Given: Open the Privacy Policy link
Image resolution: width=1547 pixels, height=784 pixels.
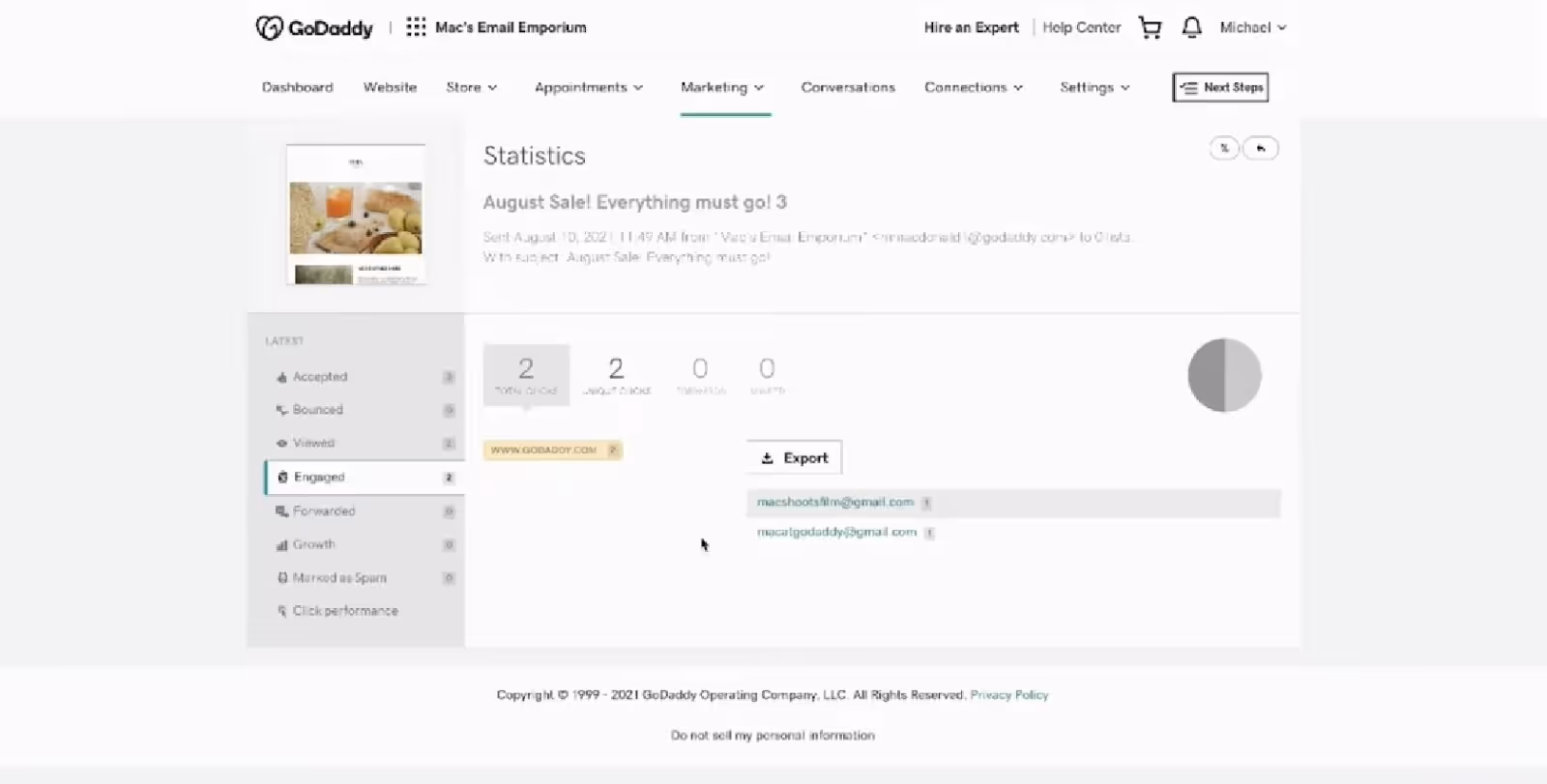Looking at the screenshot, I should (1009, 695).
